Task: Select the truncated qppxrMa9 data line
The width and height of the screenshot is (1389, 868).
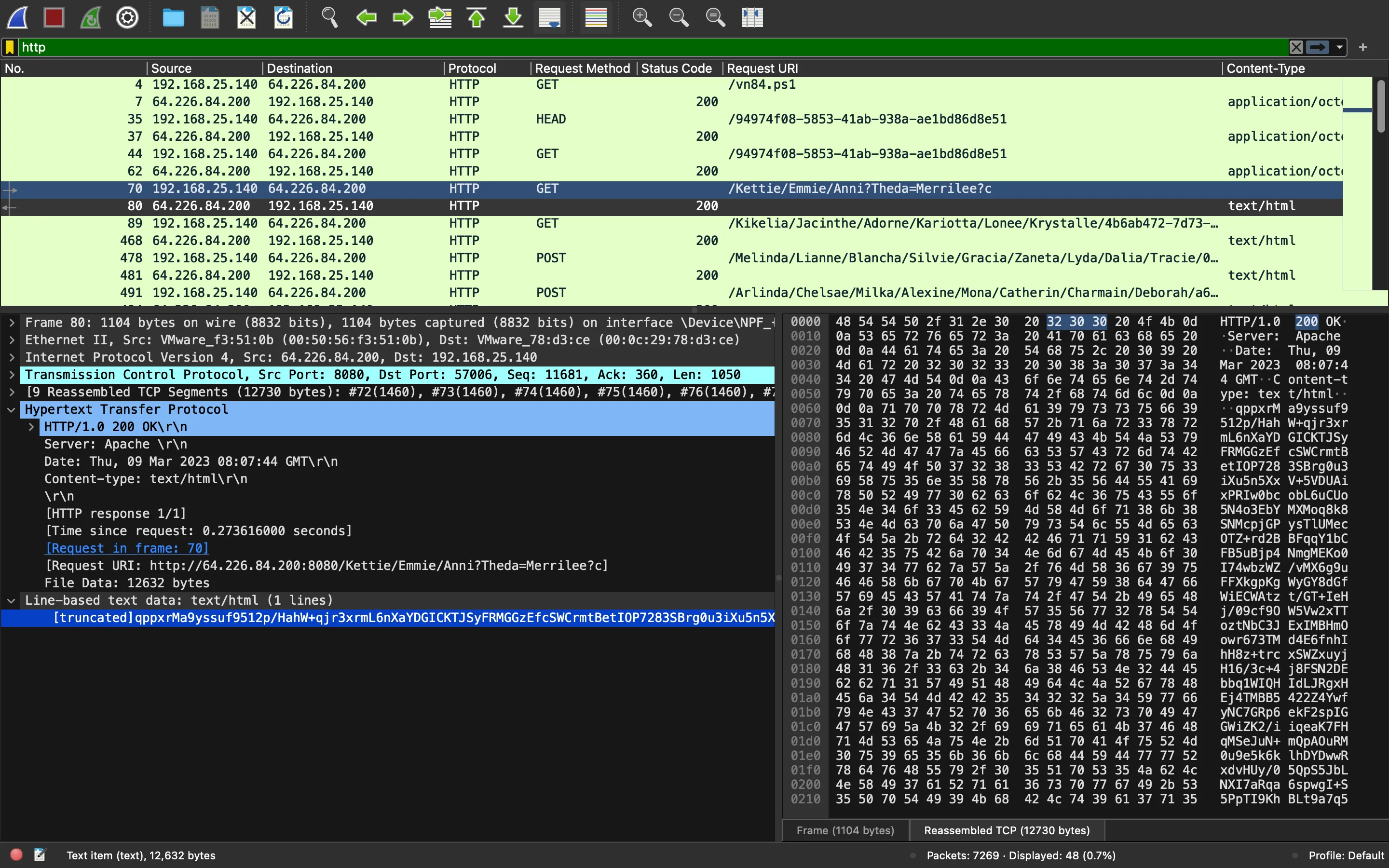Action: click(388, 618)
